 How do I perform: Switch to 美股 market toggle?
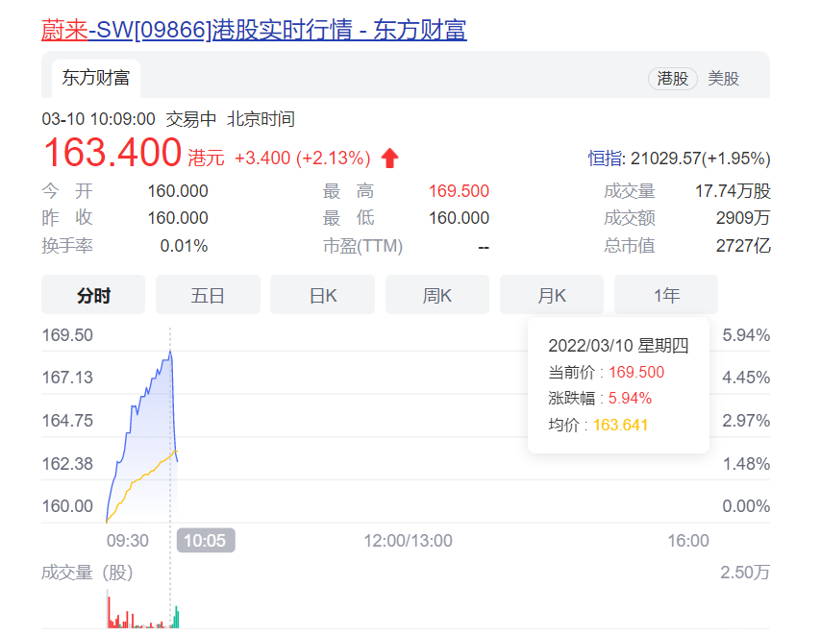tap(723, 78)
